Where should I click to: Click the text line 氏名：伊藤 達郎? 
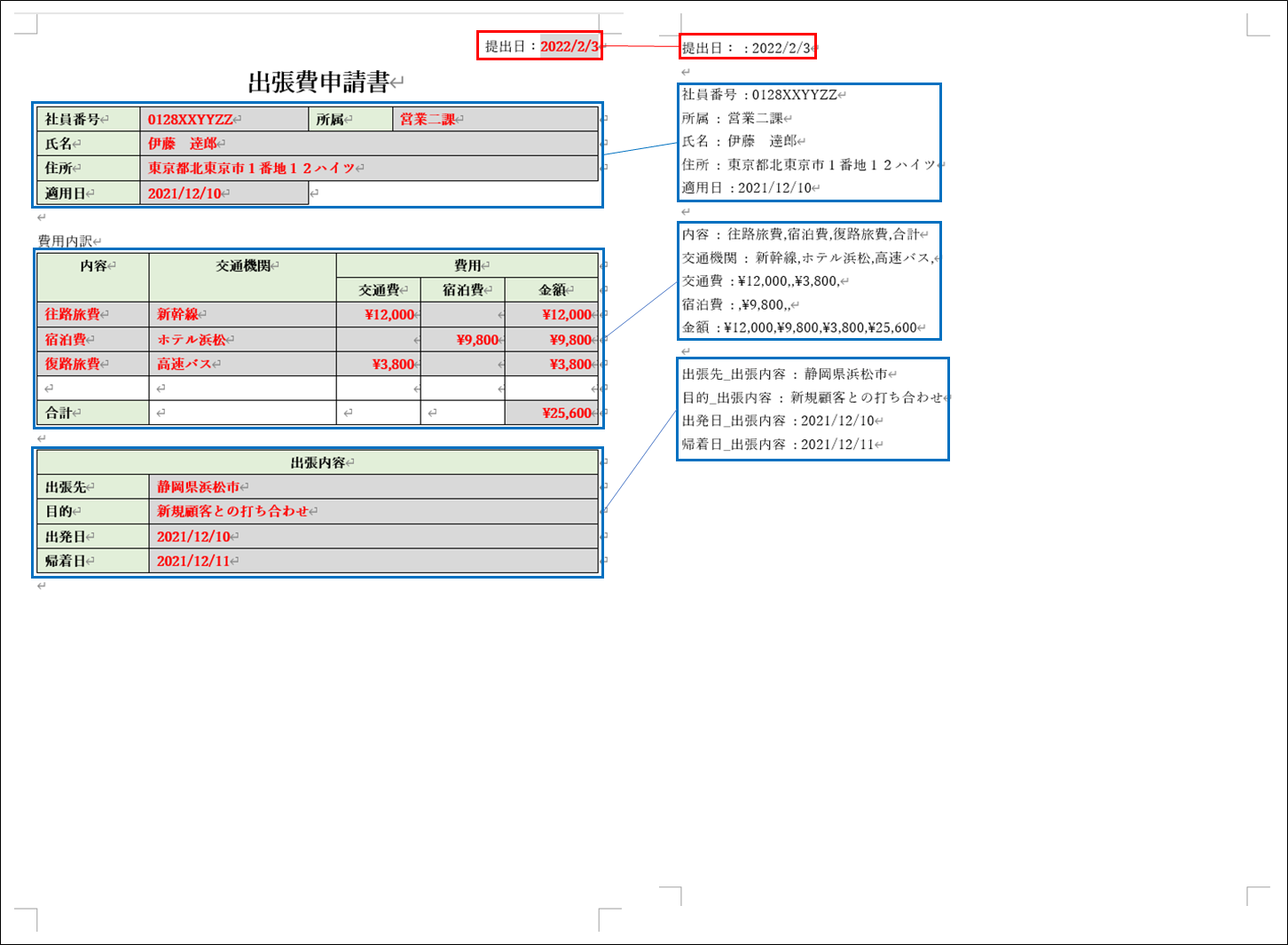tap(739, 141)
